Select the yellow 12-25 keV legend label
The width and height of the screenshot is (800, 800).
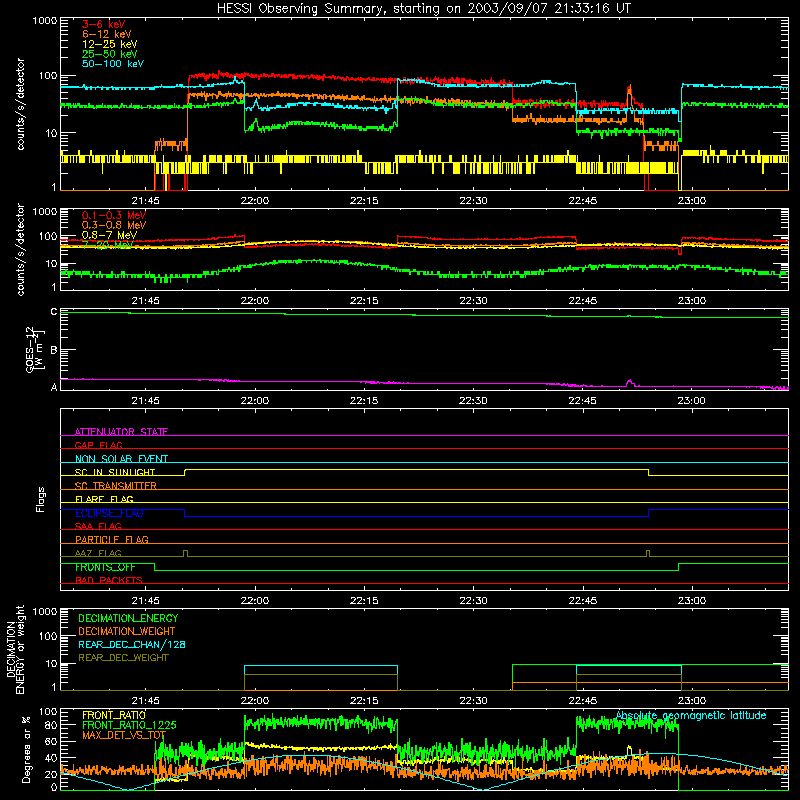coord(109,44)
